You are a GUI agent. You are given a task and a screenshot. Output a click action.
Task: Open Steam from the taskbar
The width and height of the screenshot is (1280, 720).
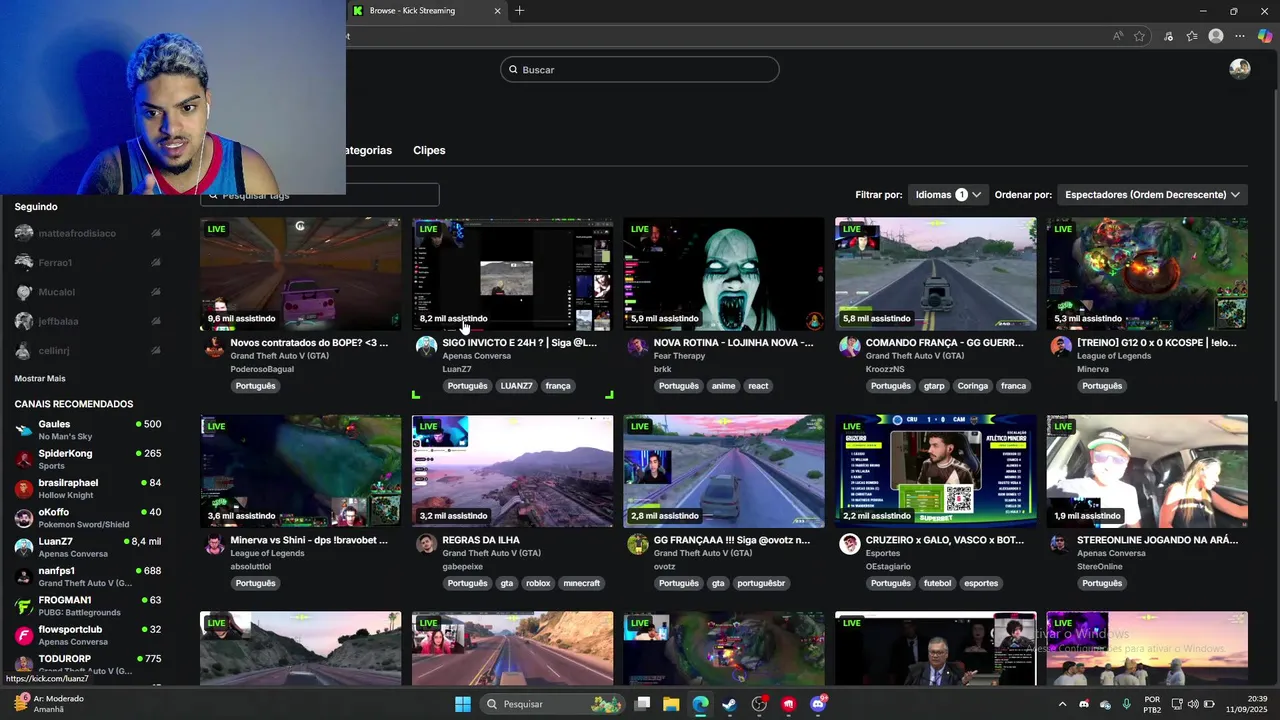pos(729,704)
